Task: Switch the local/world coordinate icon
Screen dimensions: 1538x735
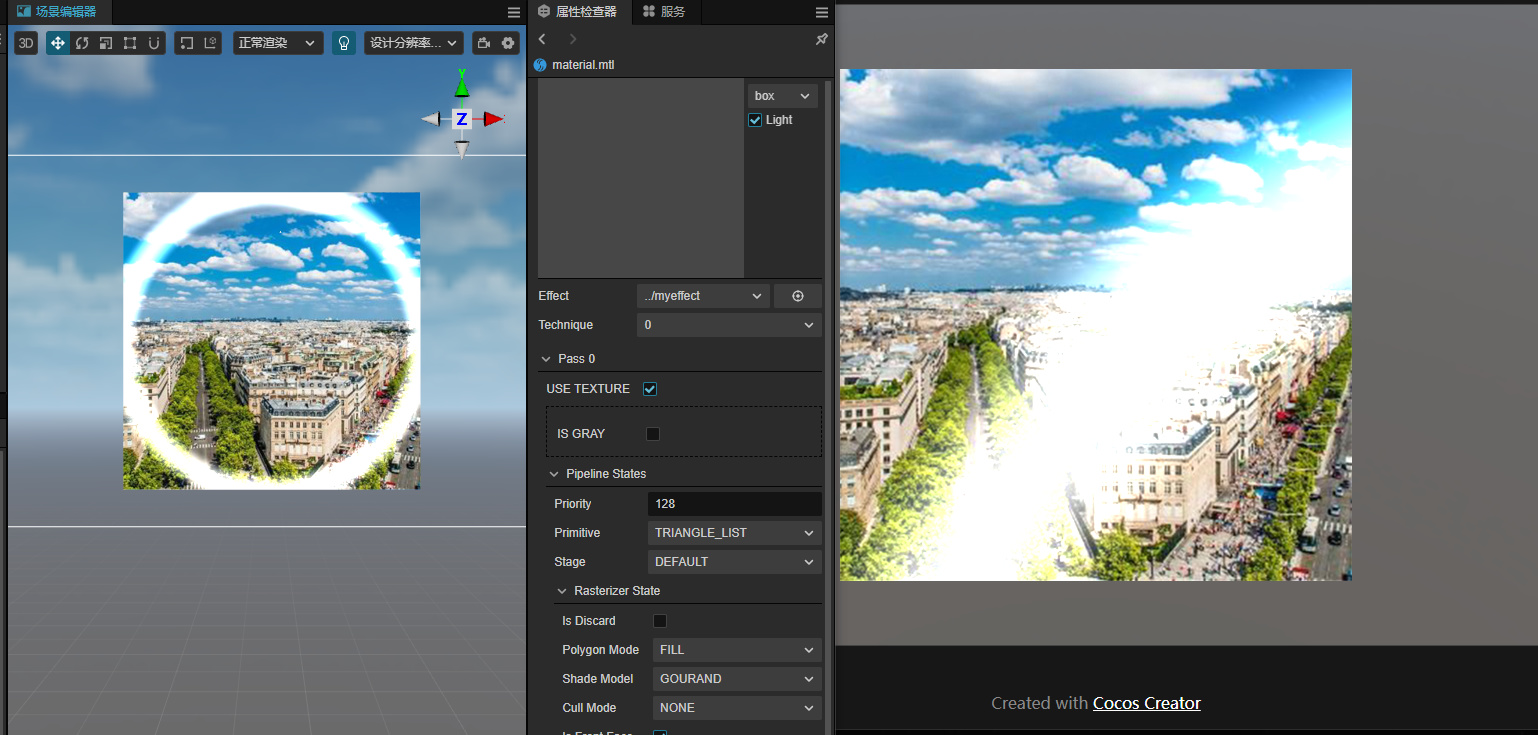Action: click(x=210, y=43)
